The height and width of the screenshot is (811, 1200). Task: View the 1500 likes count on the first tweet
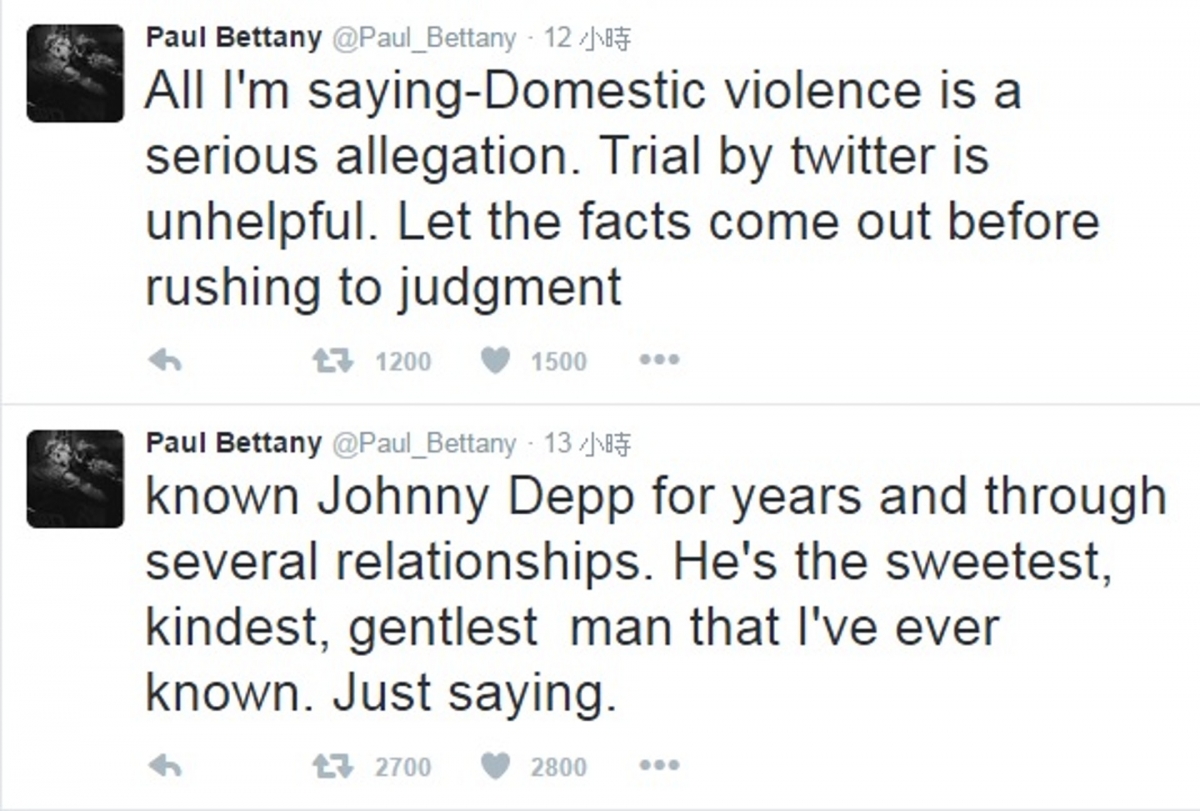(559, 362)
